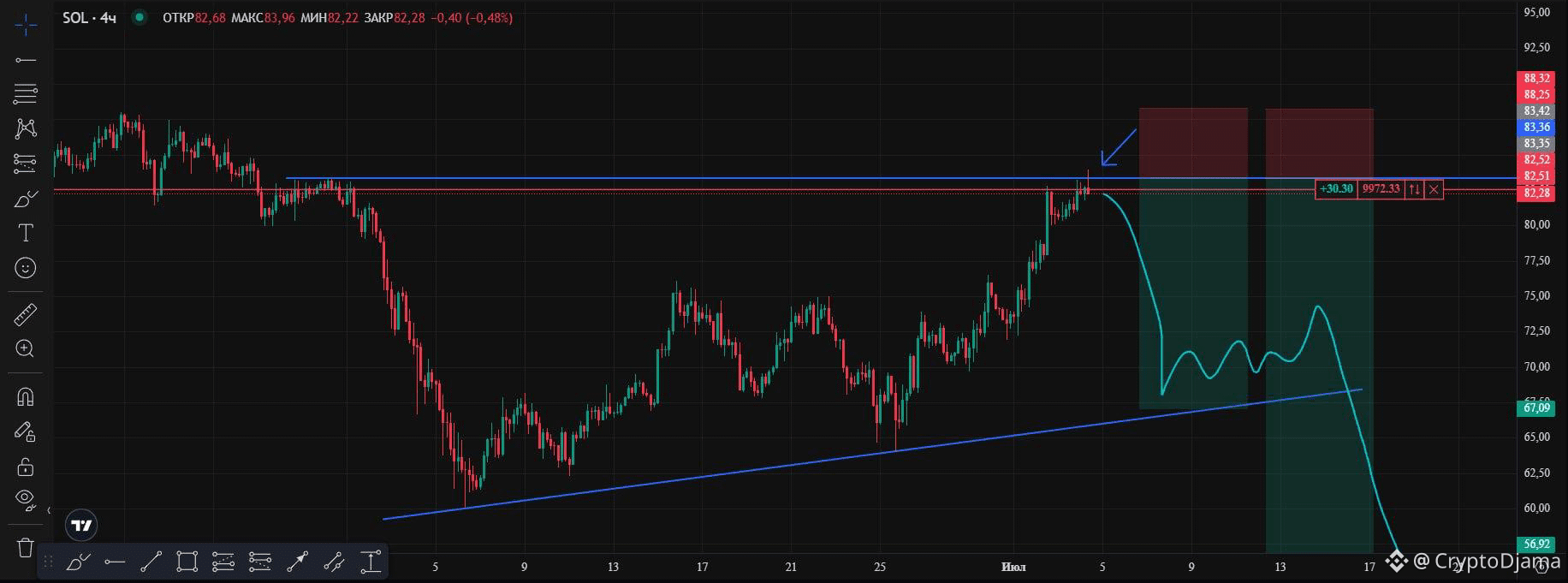
Task: Click the reverse position arrows button
Action: 1414,189
